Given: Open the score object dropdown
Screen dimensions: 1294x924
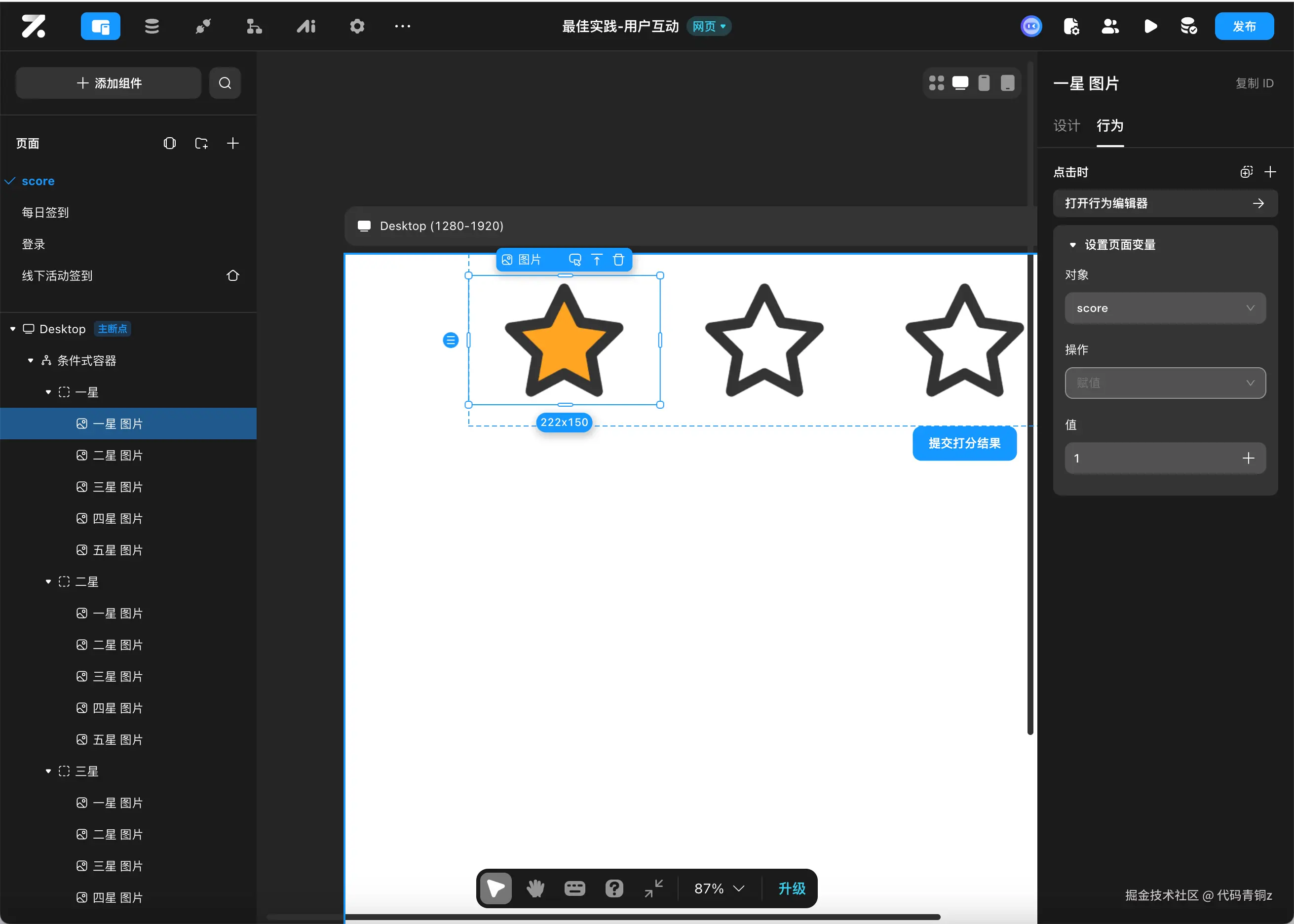Looking at the screenshot, I should point(1164,308).
